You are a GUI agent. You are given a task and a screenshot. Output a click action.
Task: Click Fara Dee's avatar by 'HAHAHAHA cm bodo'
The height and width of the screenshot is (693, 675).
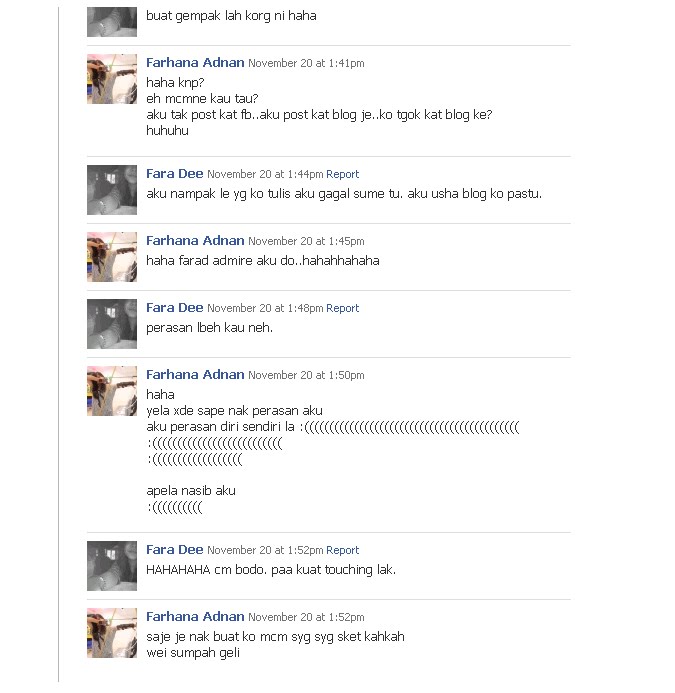click(x=112, y=566)
